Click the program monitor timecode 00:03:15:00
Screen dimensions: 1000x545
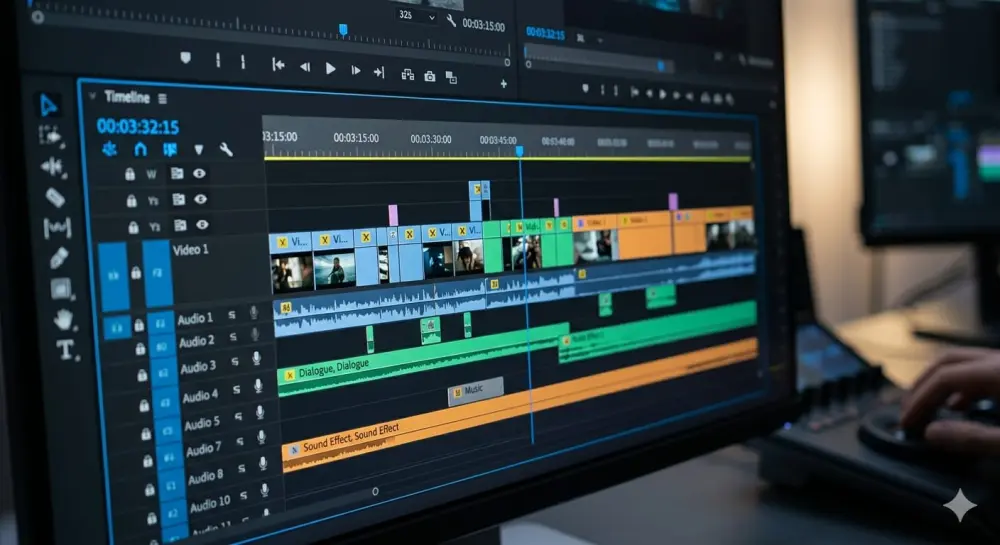pyautogui.click(x=483, y=25)
